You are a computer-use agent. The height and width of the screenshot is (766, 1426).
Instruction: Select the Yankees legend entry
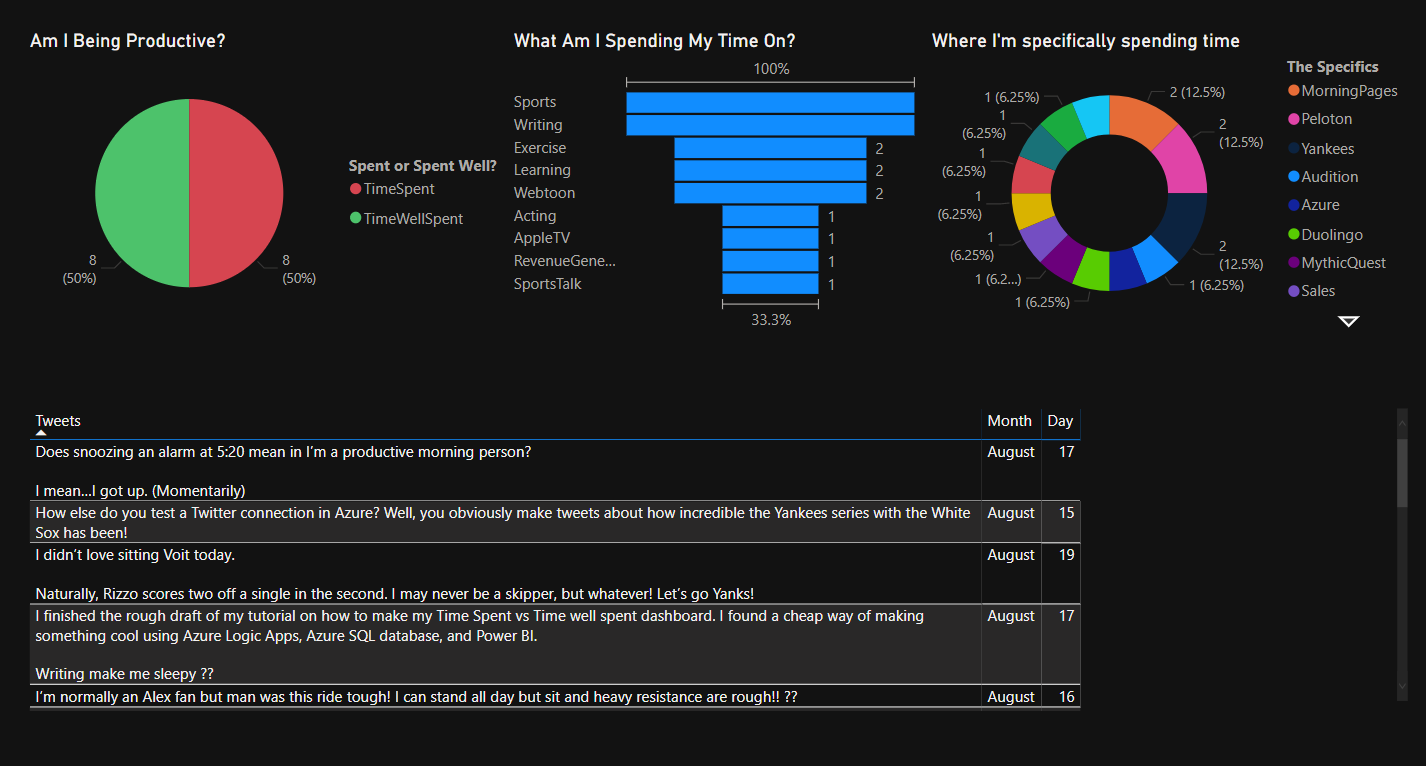click(1321, 149)
